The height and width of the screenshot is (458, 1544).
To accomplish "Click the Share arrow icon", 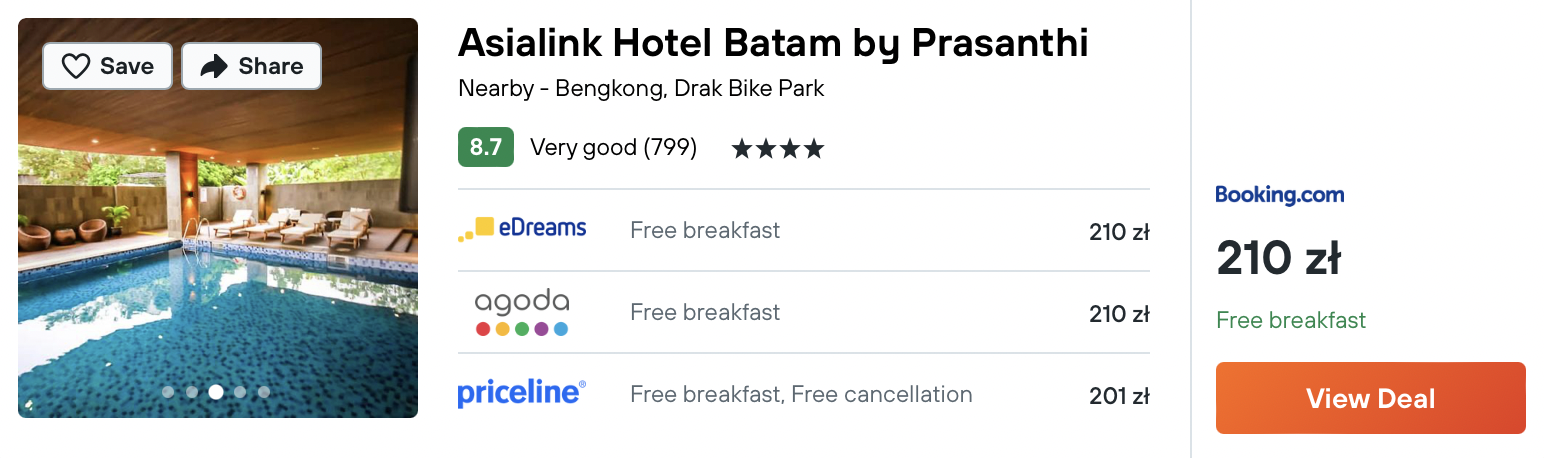I will [214, 66].
